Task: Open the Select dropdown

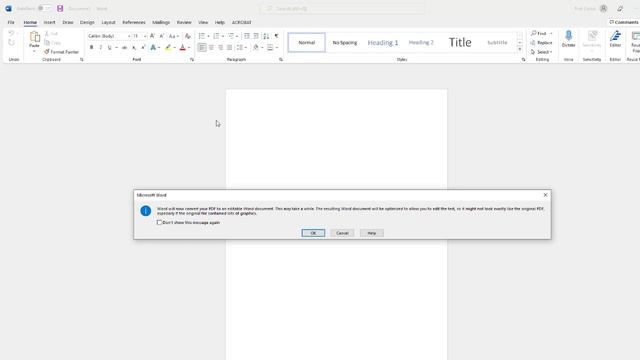Action: tap(542, 52)
